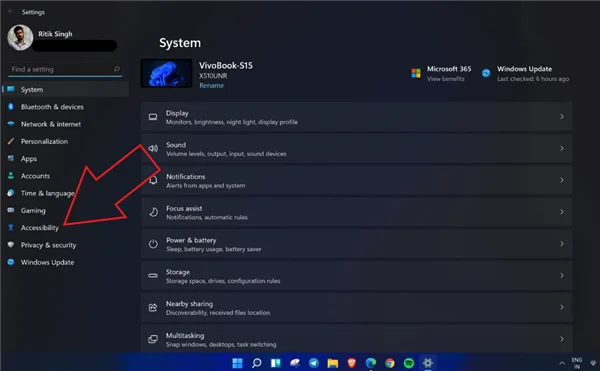Image resolution: width=600 pixels, height=371 pixels.
Task: Open Windows Start menu icon on taskbar
Action: [237, 363]
